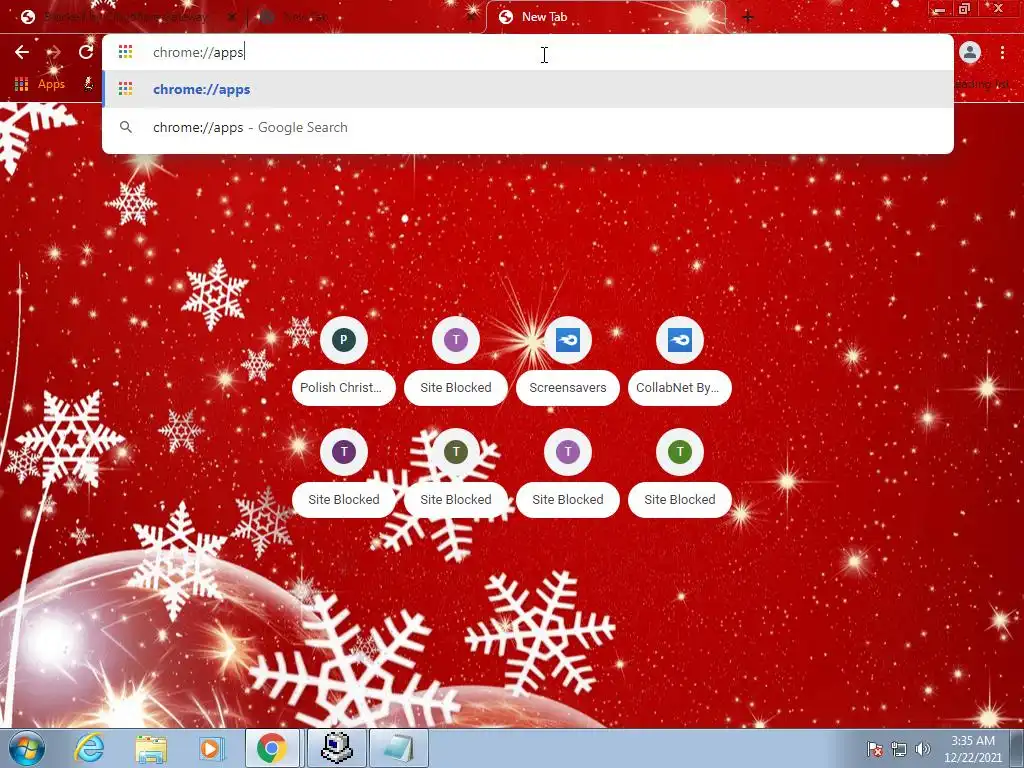The width and height of the screenshot is (1024, 768).
Task: Open the CollabNet By... shortcut tile
Action: [x=680, y=361]
